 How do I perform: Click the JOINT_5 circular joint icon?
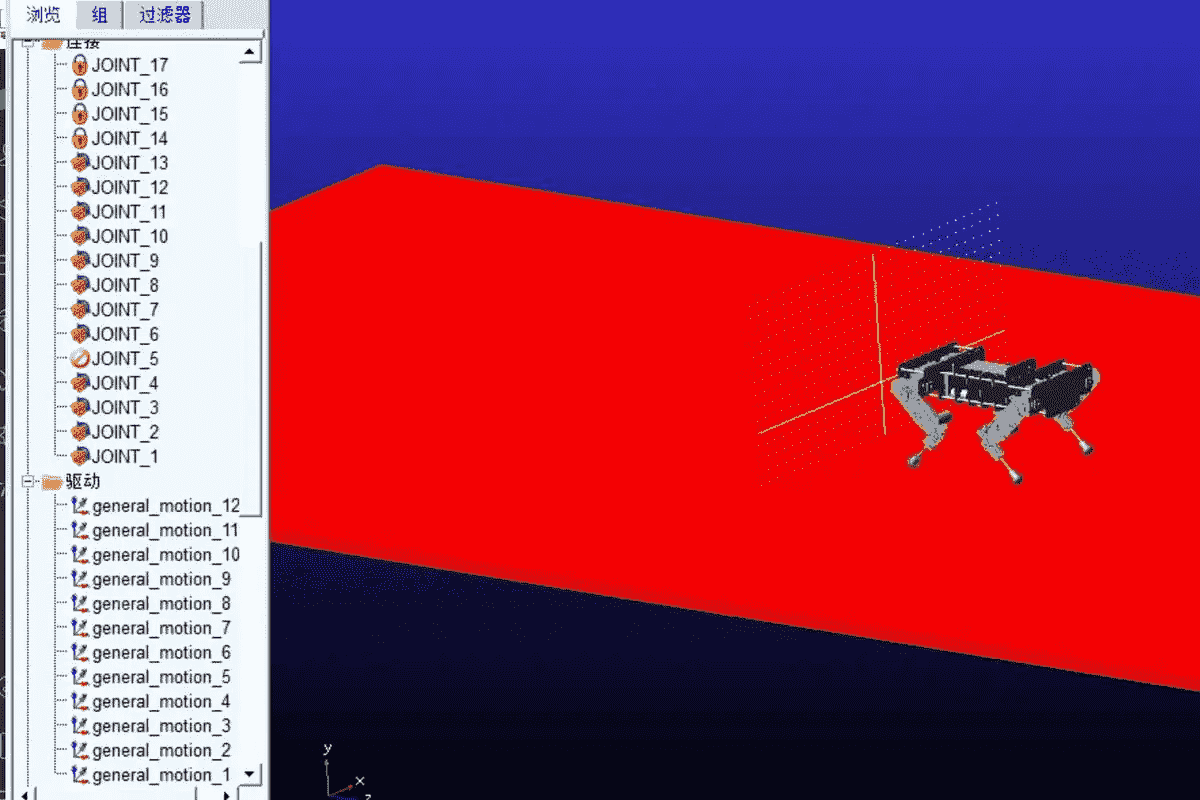tap(80, 358)
